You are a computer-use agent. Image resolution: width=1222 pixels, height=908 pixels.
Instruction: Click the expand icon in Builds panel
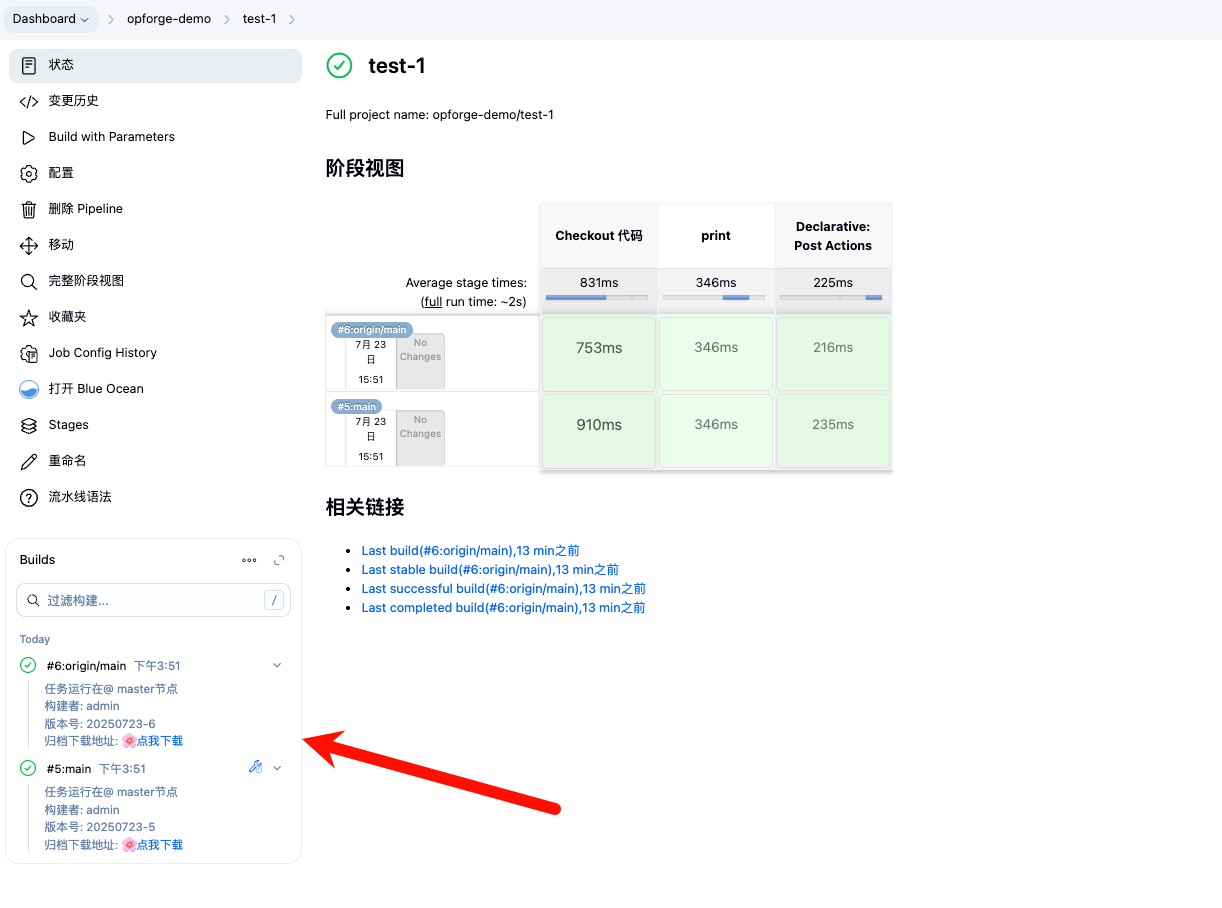point(279,560)
